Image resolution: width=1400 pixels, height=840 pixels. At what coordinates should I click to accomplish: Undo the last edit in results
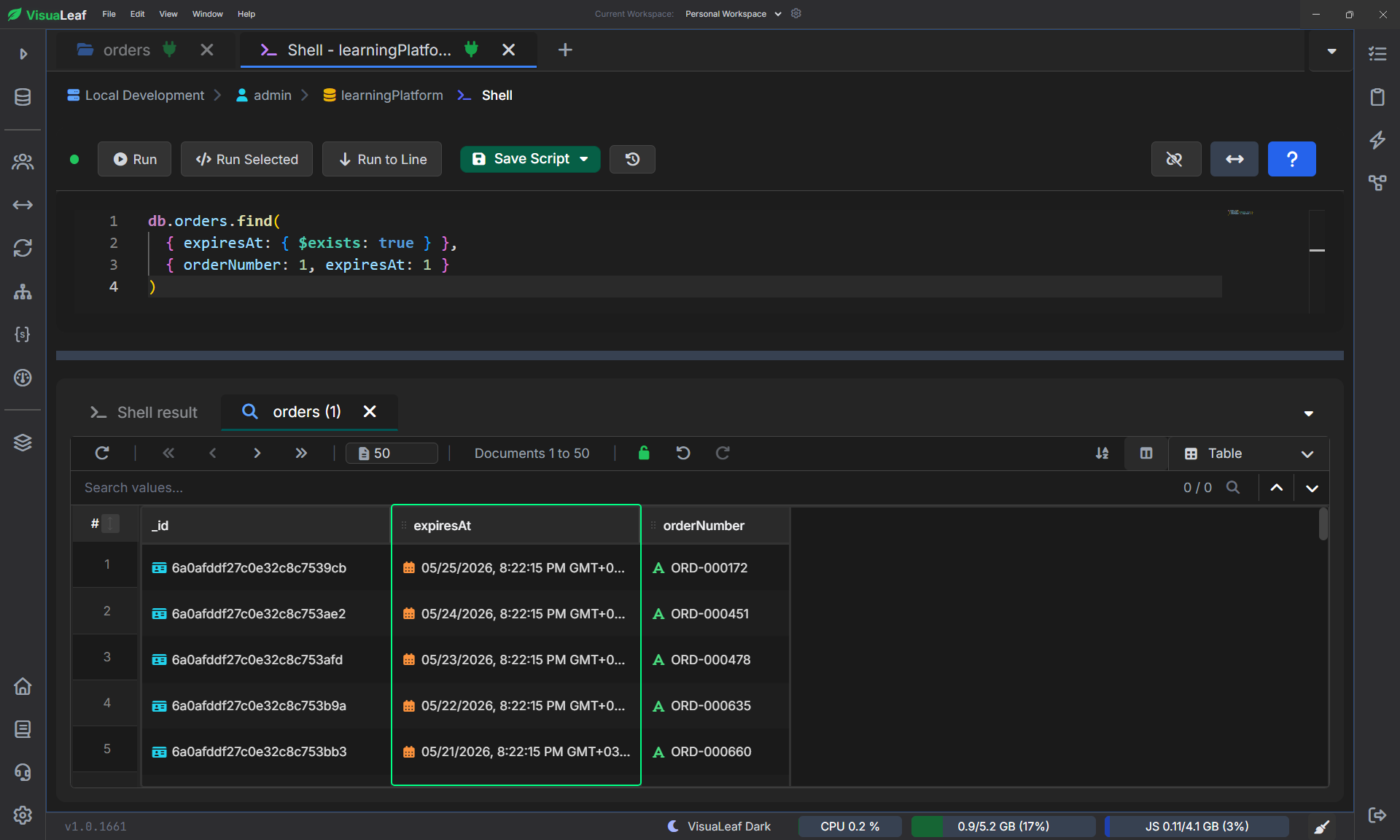(683, 454)
